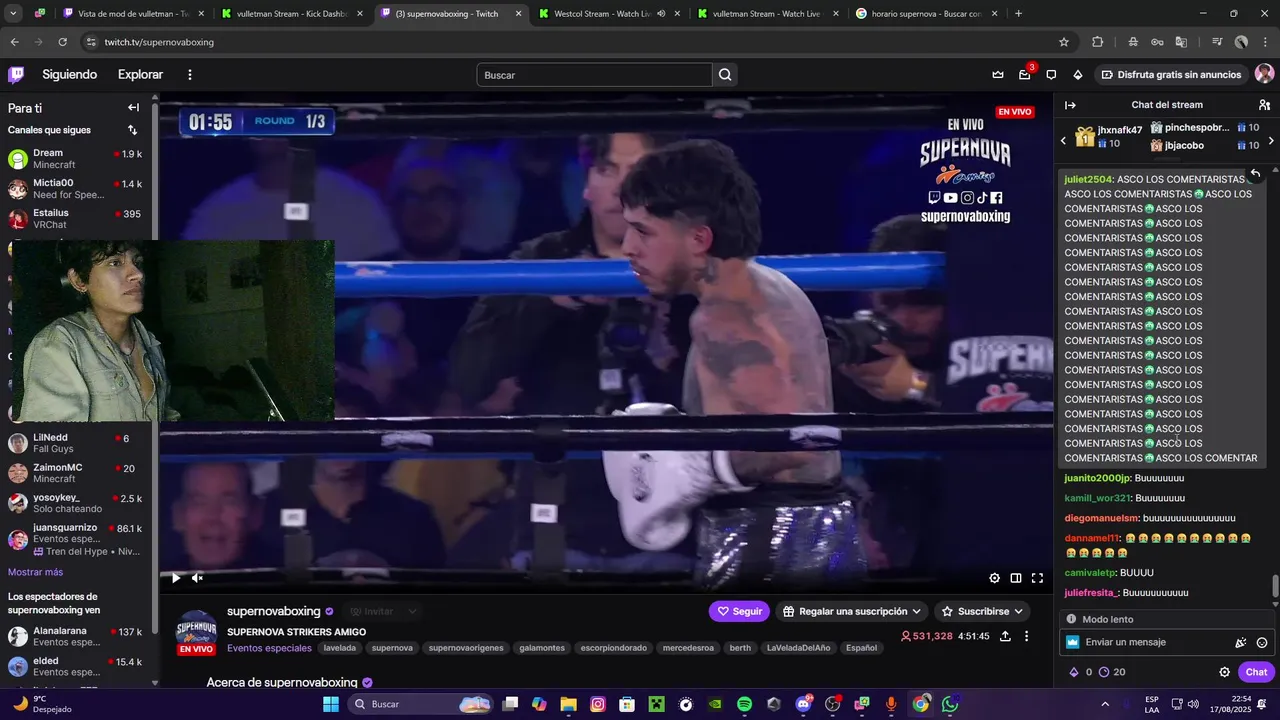This screenshot has width=1280, height=720.
Task: Click escorpiondorado tag
Action: (613, 648)
